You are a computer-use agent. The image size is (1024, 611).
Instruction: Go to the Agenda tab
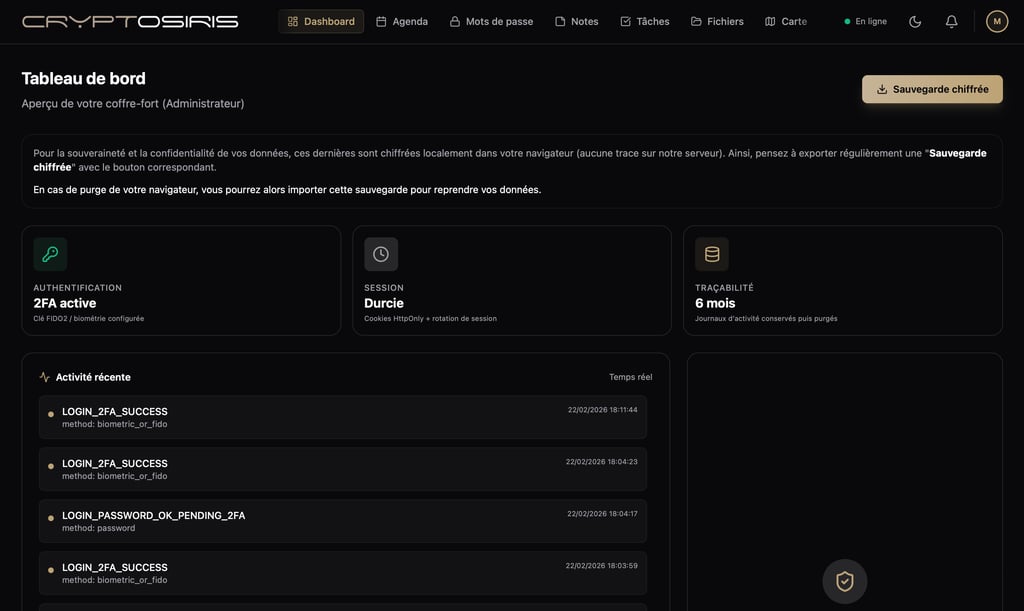tap(402, 21)
